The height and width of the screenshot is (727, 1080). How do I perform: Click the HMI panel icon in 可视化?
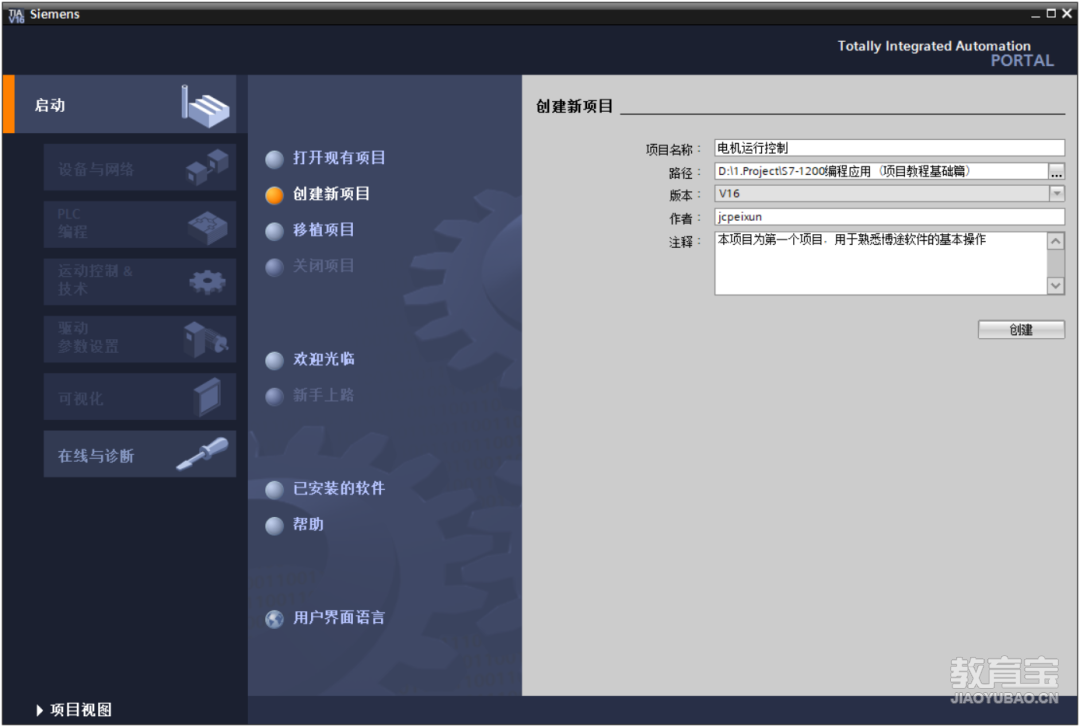[x=207, y=398]
